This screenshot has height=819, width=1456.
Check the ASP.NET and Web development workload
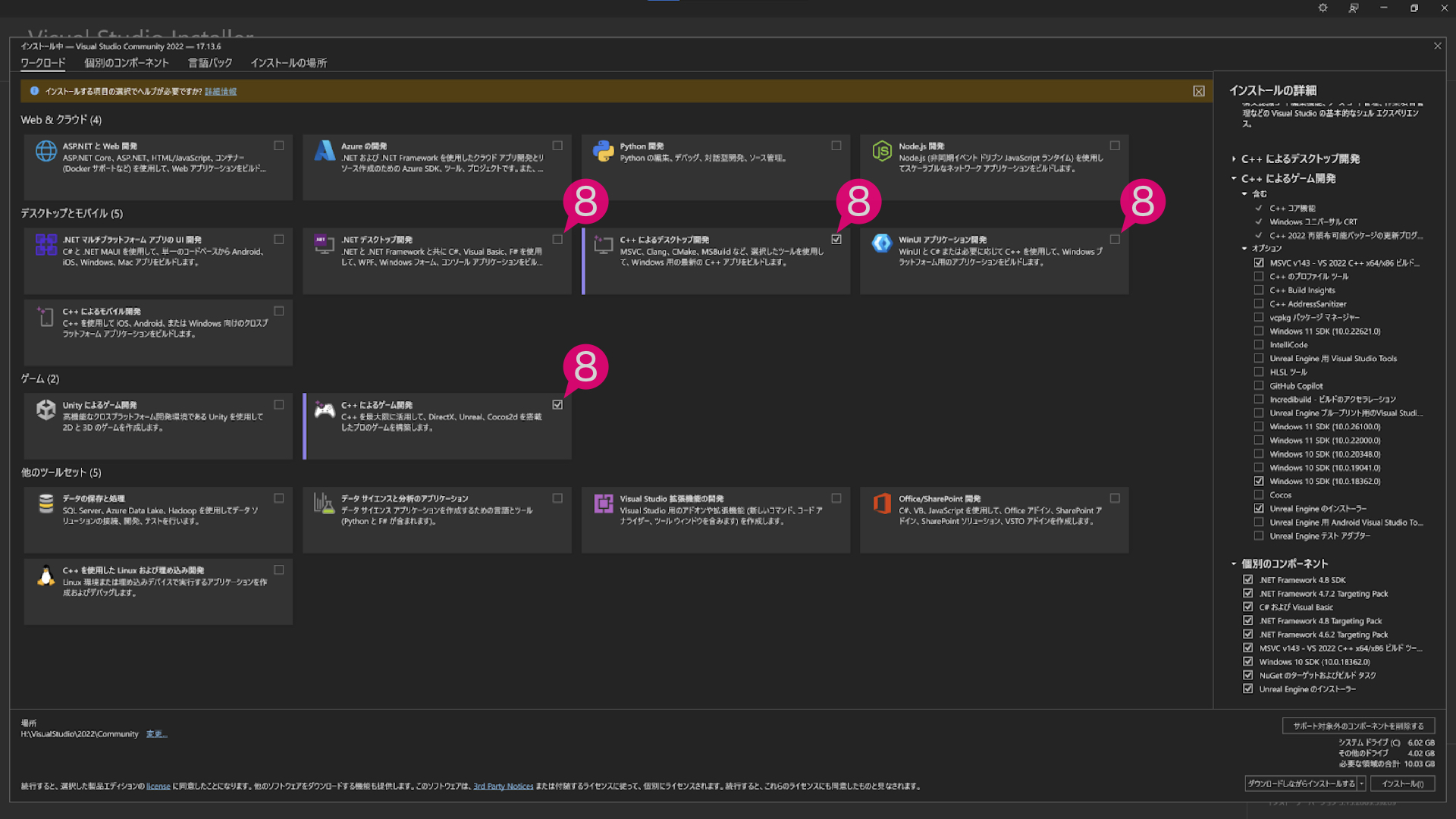pos(279,146)
